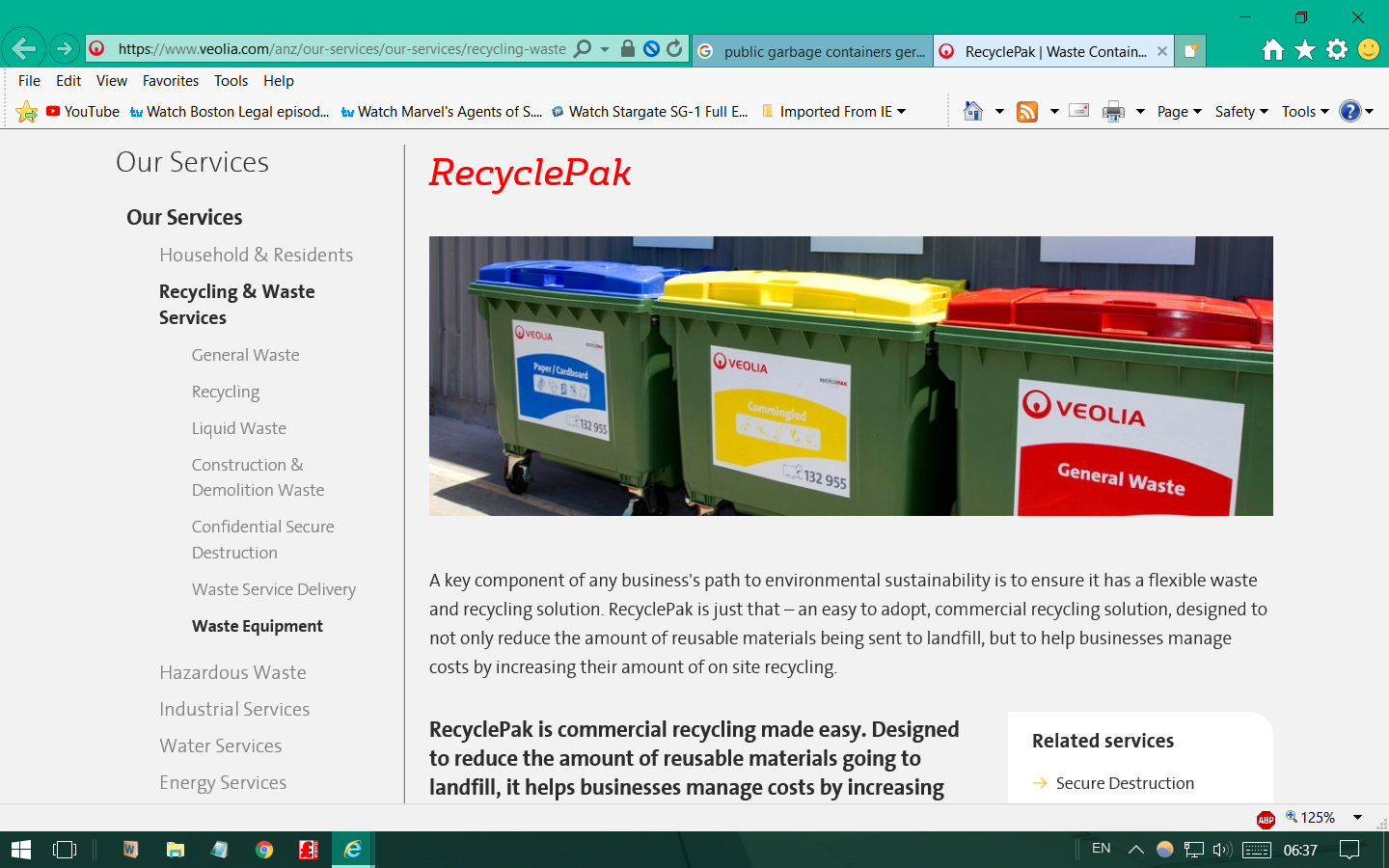Open 'Construction & Demolition Waste' link
The height and width of the screenshot is (868, 1389).
258,477
